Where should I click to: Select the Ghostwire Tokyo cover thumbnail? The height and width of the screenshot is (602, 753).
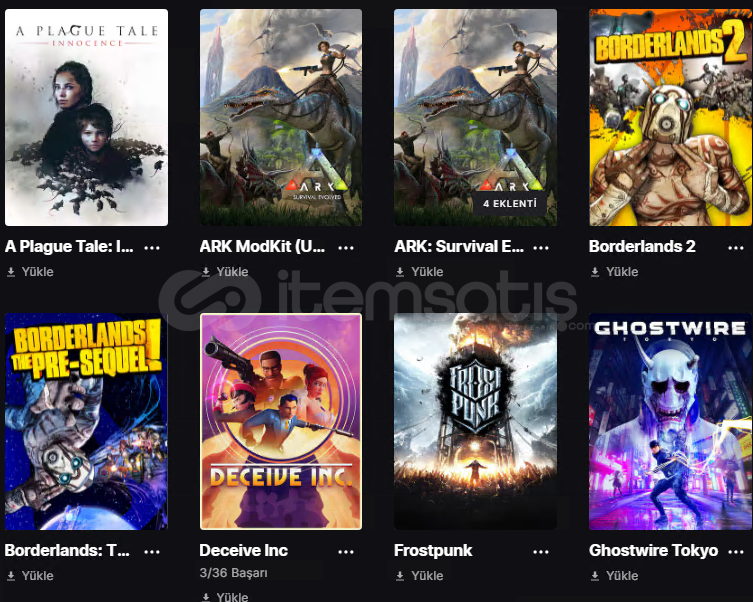670,421
